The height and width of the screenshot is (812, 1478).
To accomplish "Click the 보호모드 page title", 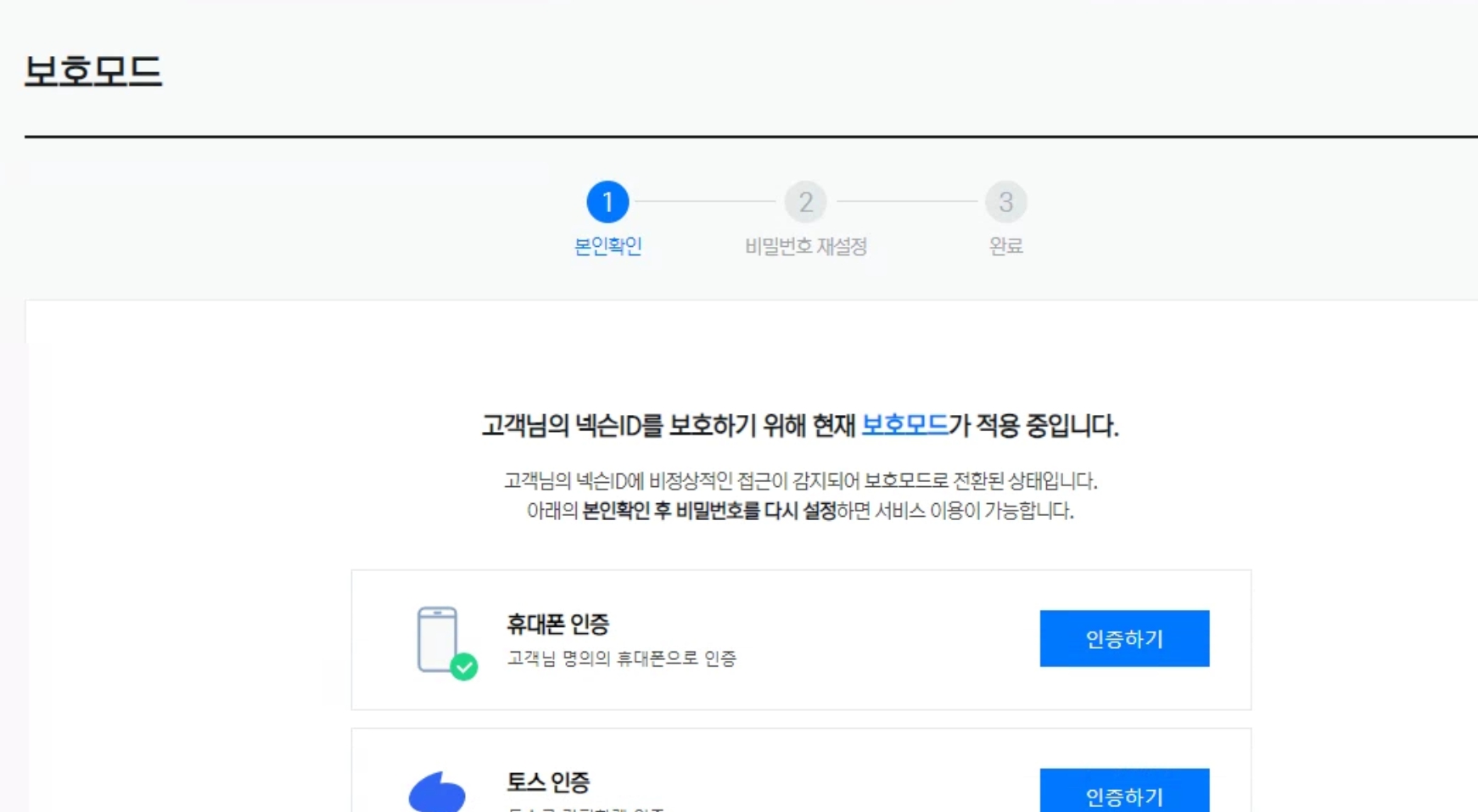I will click(93, 70).
